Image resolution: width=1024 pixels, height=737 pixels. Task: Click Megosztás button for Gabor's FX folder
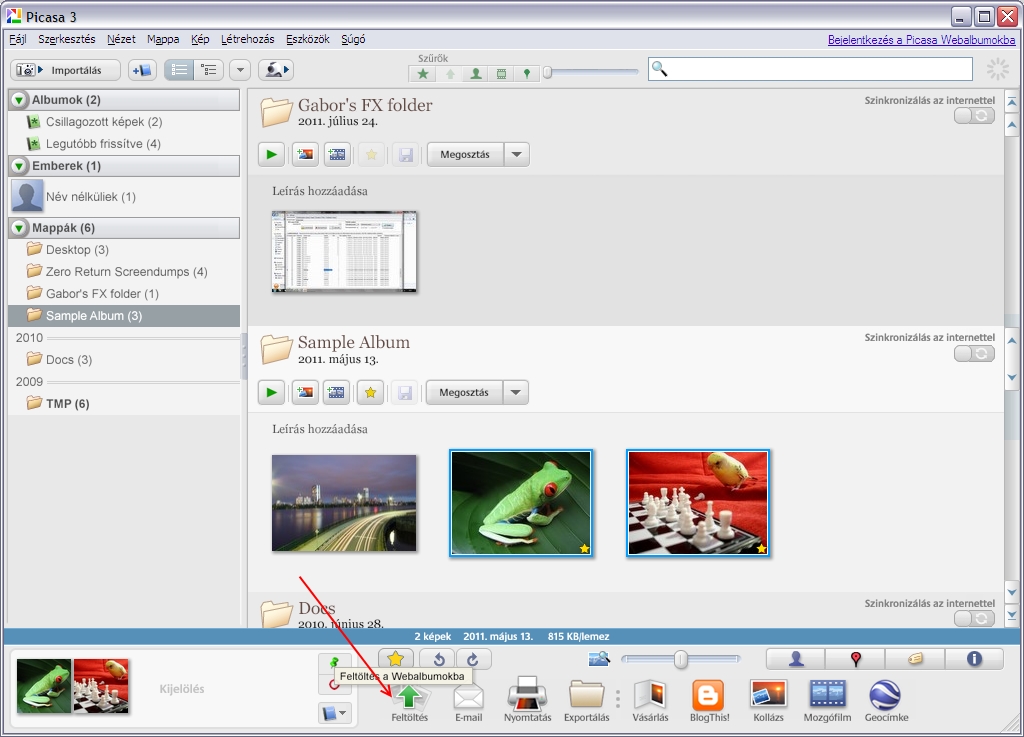pyautogui.click(x=465, y=155)
